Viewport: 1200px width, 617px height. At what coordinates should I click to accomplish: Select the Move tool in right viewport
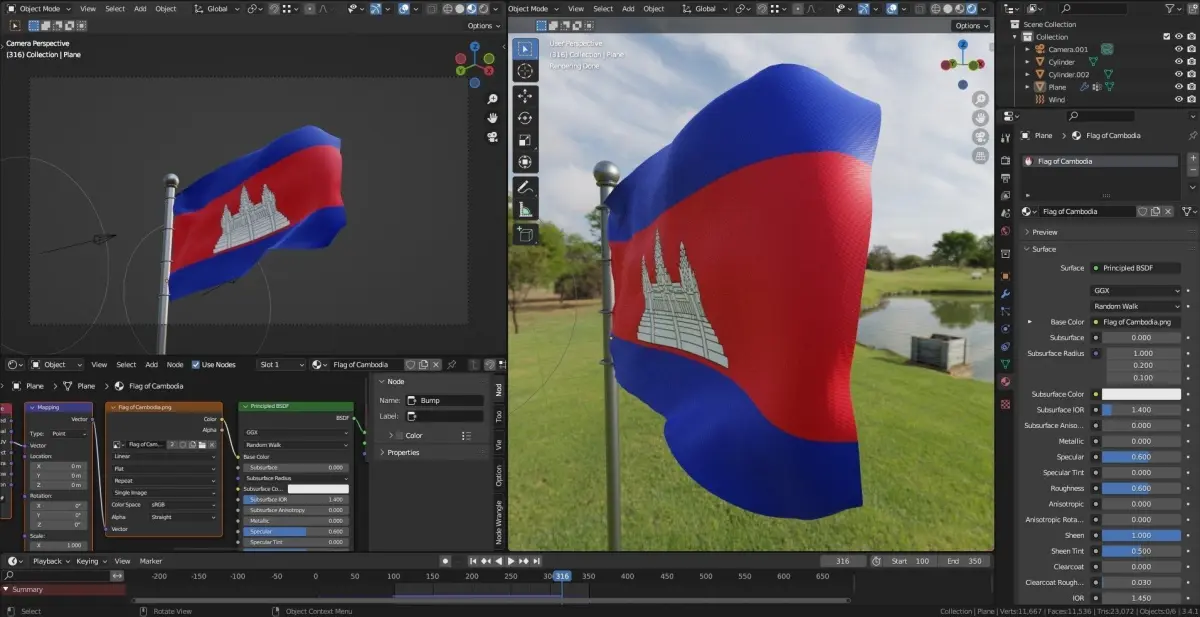click(x=525, y=96)
